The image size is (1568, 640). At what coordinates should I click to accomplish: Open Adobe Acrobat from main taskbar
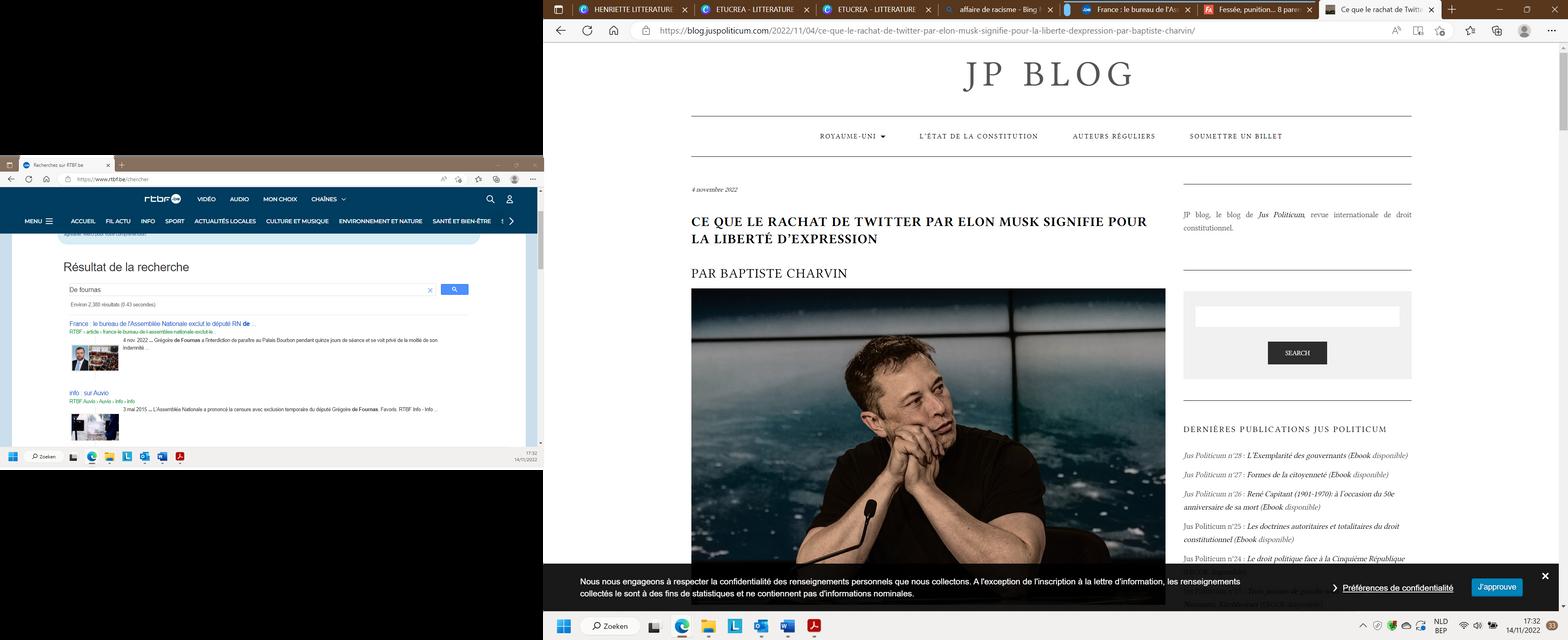814,626
